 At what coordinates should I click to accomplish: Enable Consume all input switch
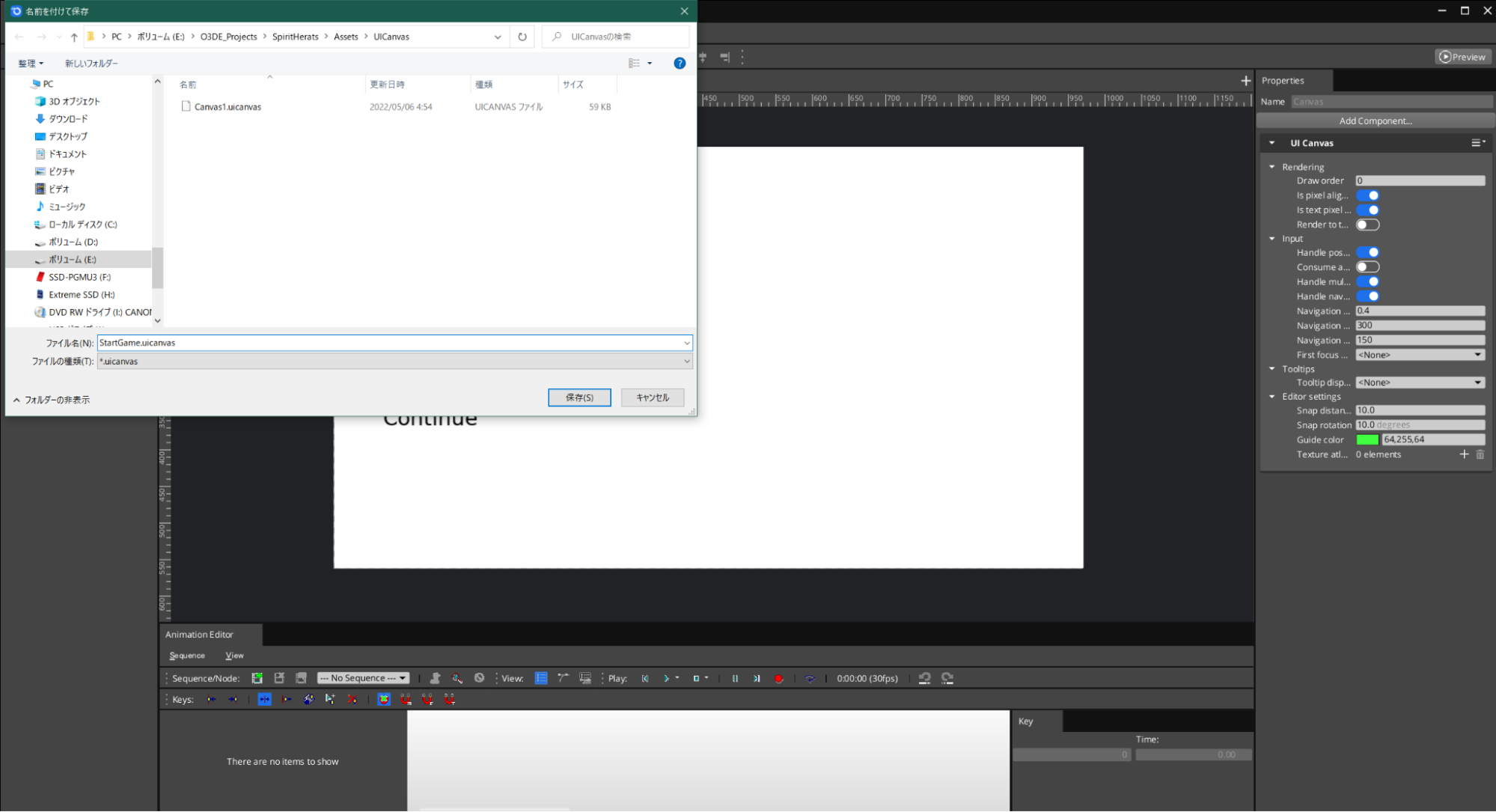pos(1367,266)
